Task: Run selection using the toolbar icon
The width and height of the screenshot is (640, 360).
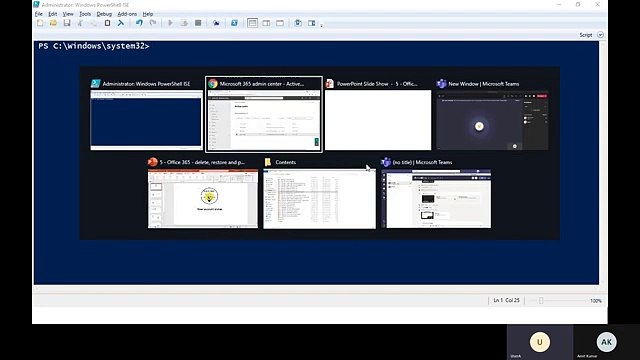Action: (x=184, y=23)
